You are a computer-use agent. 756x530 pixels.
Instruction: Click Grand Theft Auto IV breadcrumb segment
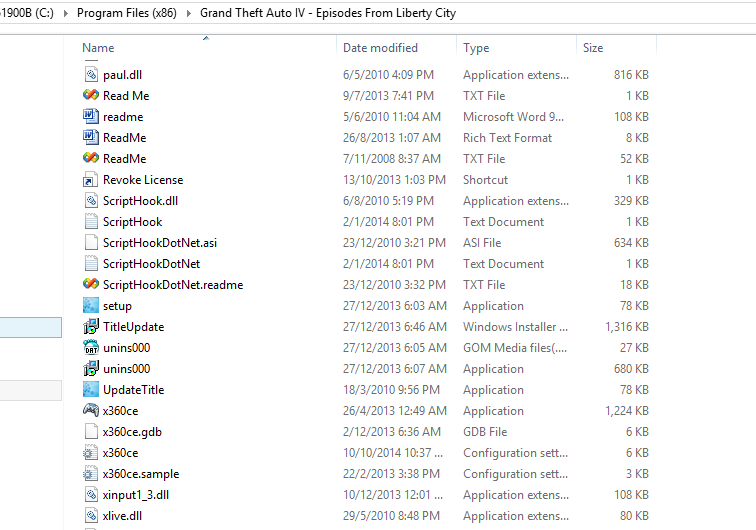[x=328, y=13]
